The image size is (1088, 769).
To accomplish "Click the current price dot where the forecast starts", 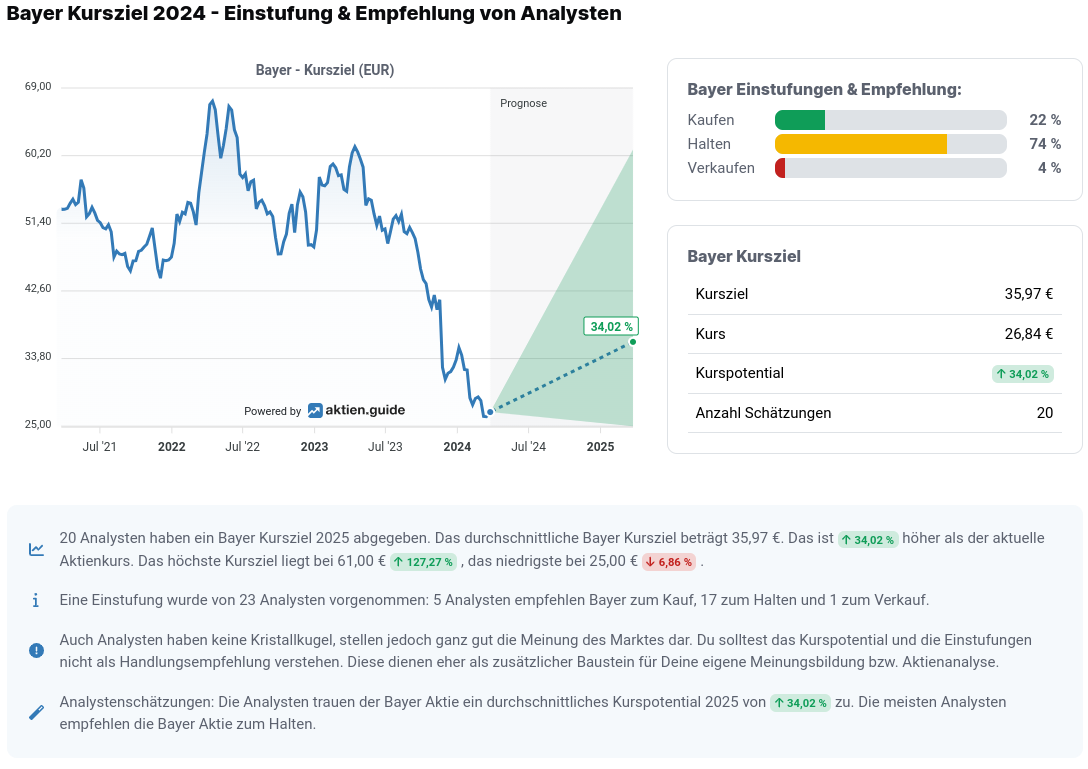I will point(490,411).
